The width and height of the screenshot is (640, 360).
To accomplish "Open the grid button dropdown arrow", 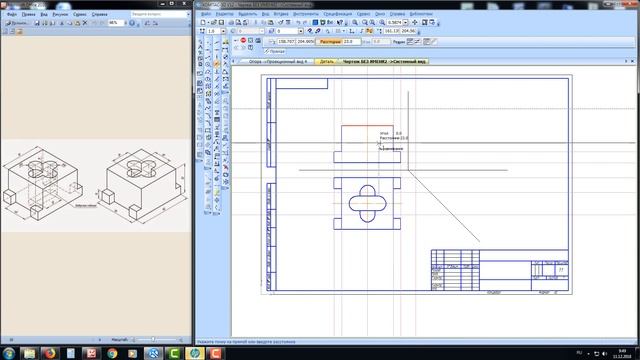I will click(344, 31).
